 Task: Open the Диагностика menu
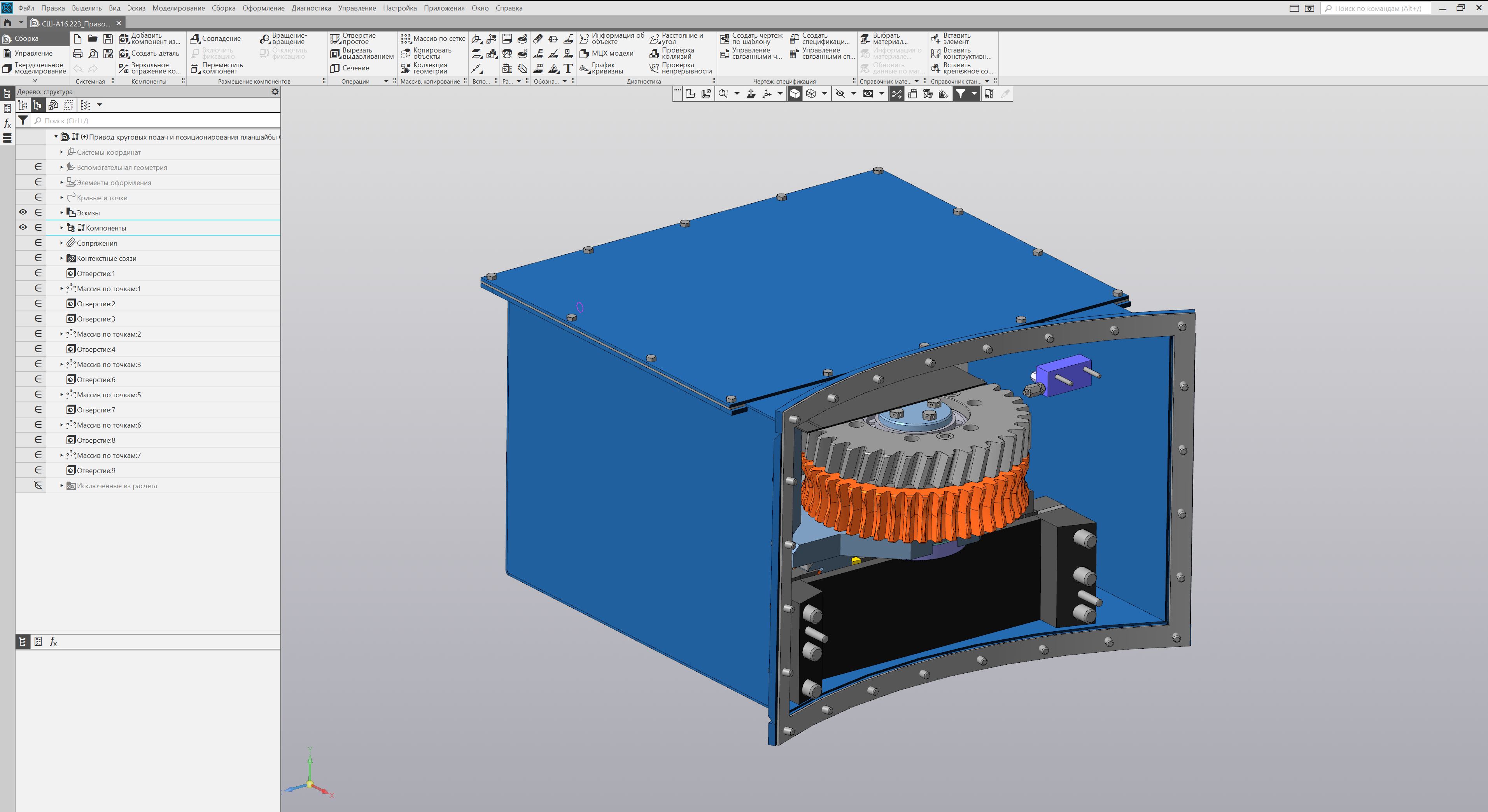coord(311,8)
